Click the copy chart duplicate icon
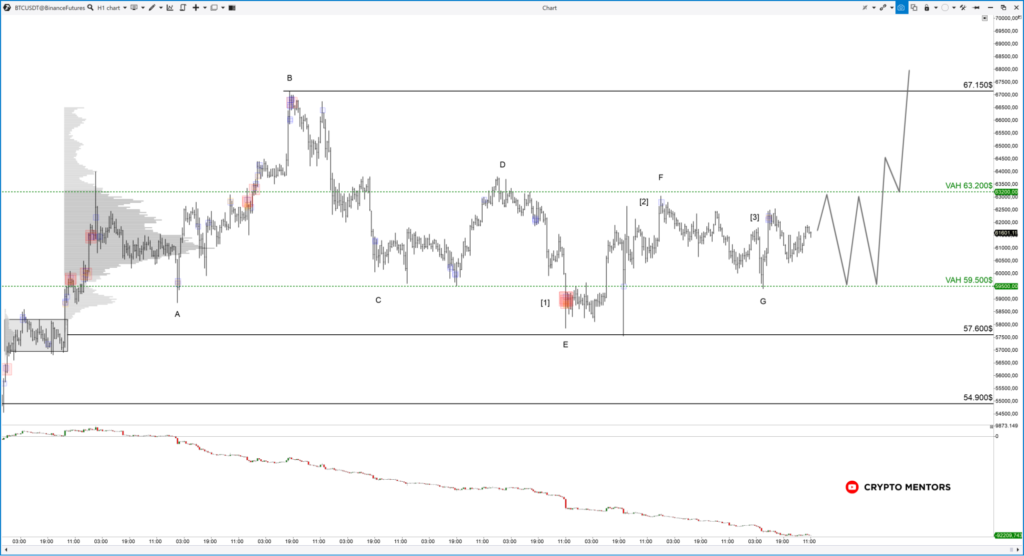 pos(914,7)
